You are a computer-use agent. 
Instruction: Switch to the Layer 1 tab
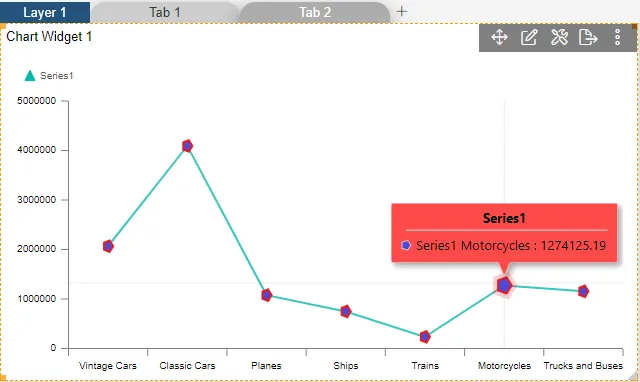[45, 12]
